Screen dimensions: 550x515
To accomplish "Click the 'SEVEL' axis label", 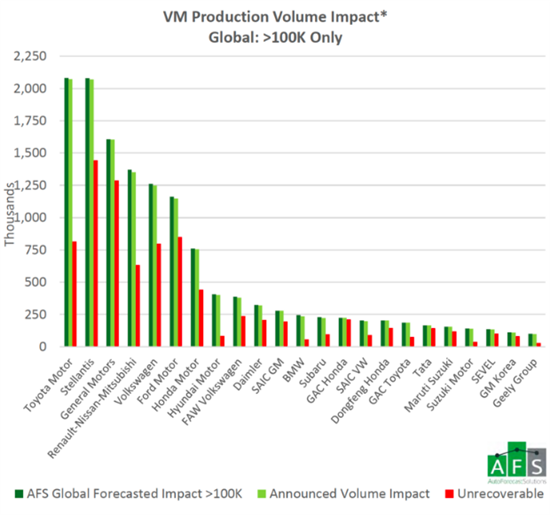I will tap(483, 370).
